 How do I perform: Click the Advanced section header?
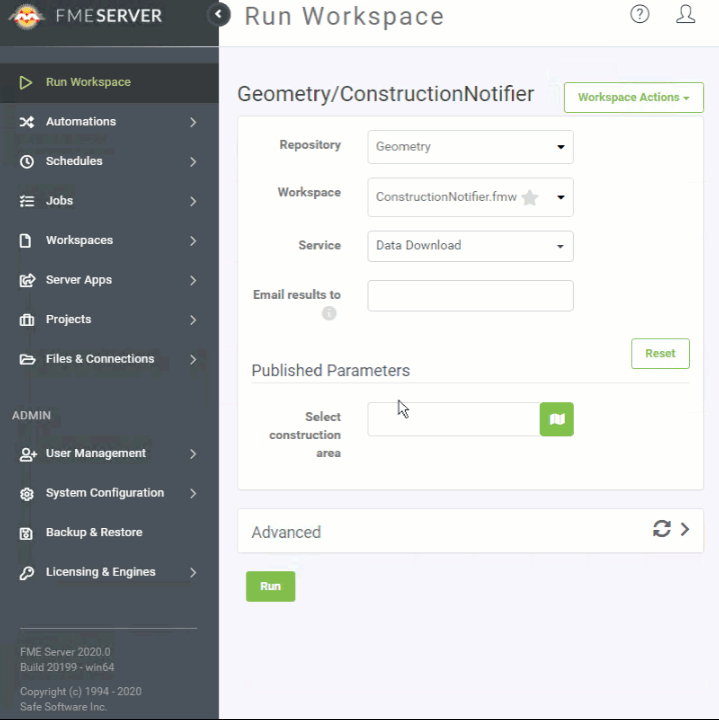[470, 531]
